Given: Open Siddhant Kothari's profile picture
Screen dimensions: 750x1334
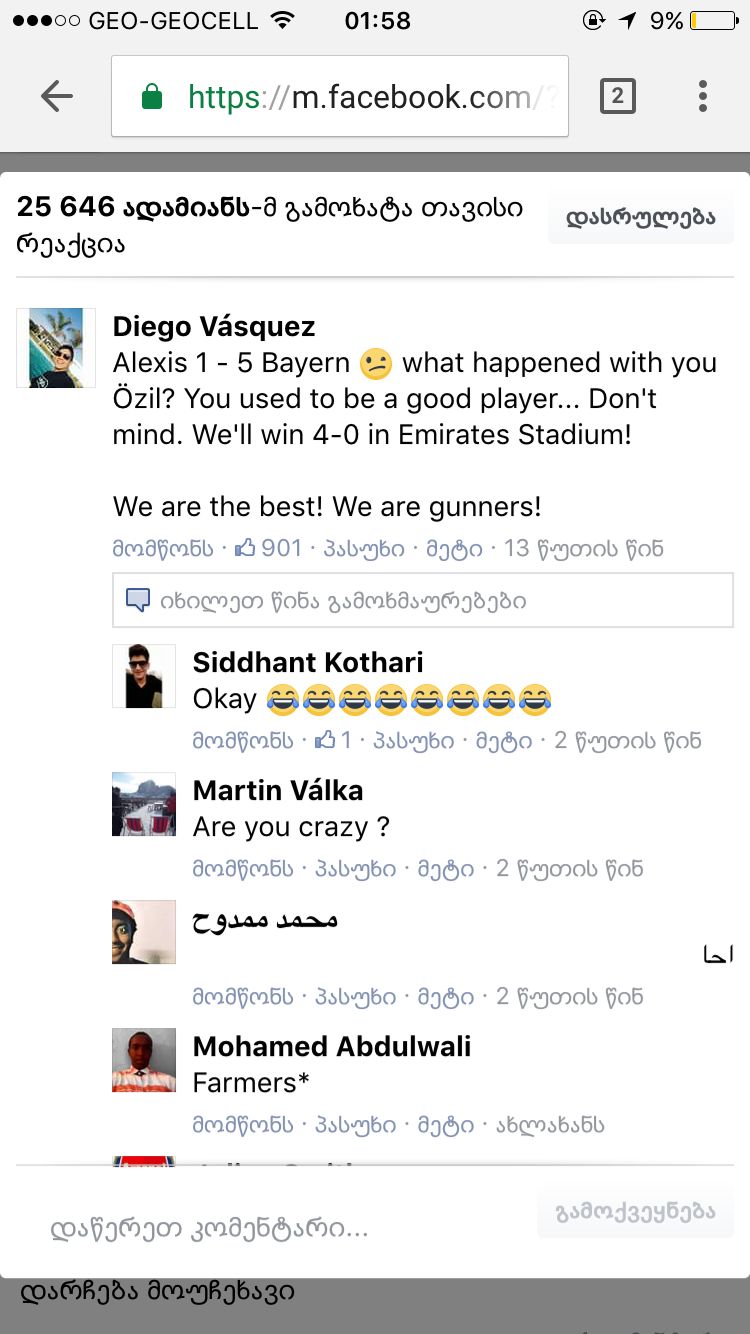Looking at the screenshot, I should [144, 676].
